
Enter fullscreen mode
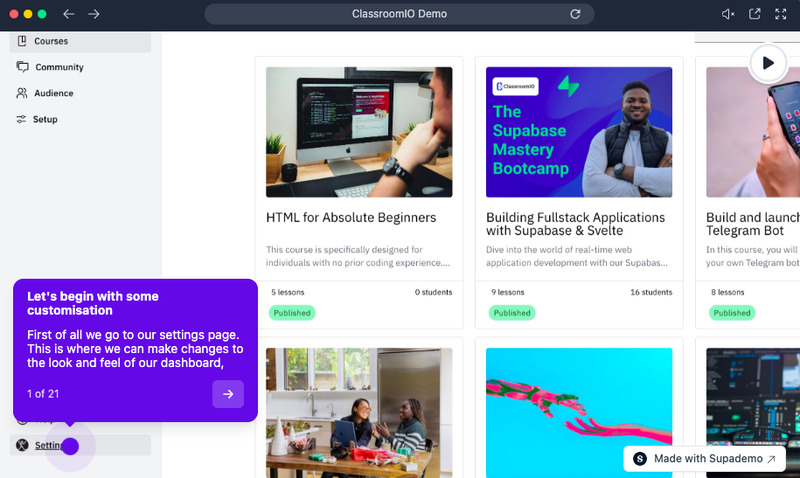coord(780,14)
